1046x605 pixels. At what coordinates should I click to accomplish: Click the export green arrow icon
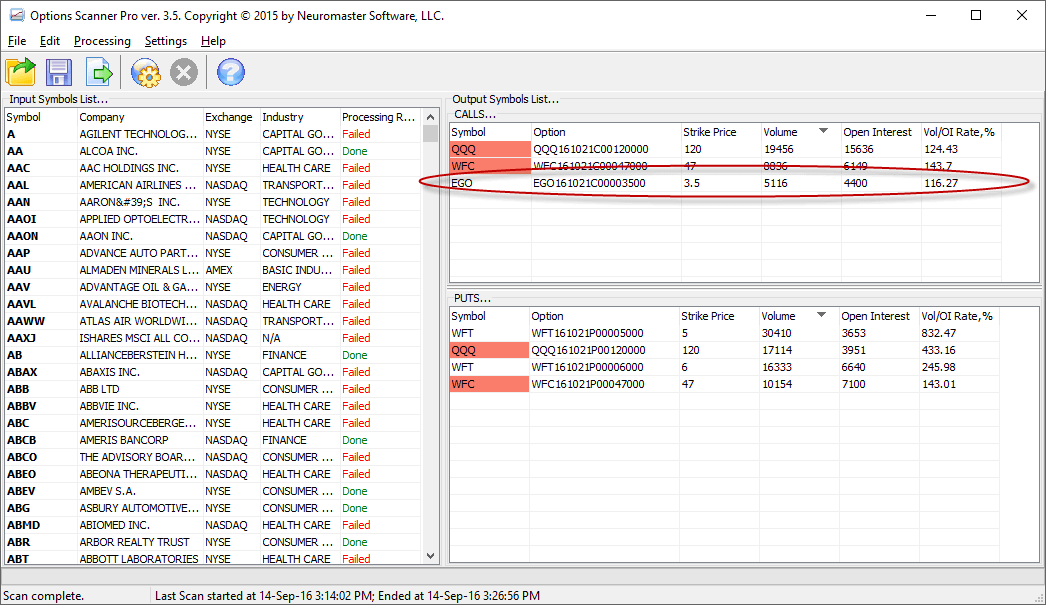coord(99,72)
